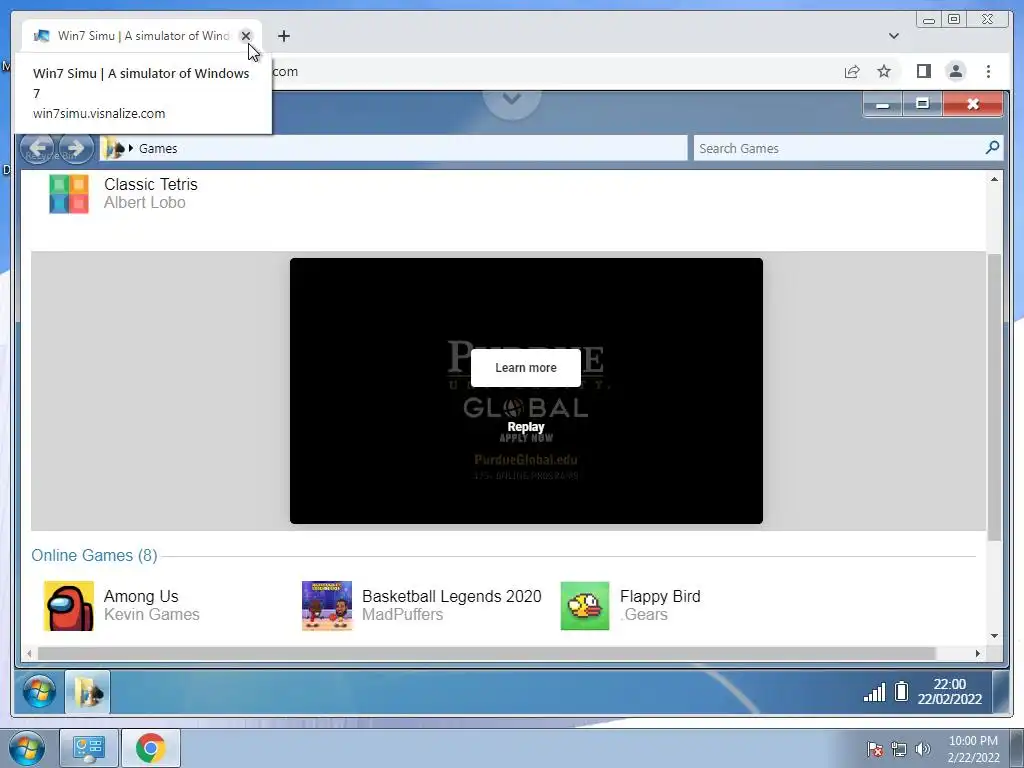Image resolution: width=1024 pixels, height=768 pixels.
Task: Click the Action Center flag tray icon
Action: tap(874, 749)
